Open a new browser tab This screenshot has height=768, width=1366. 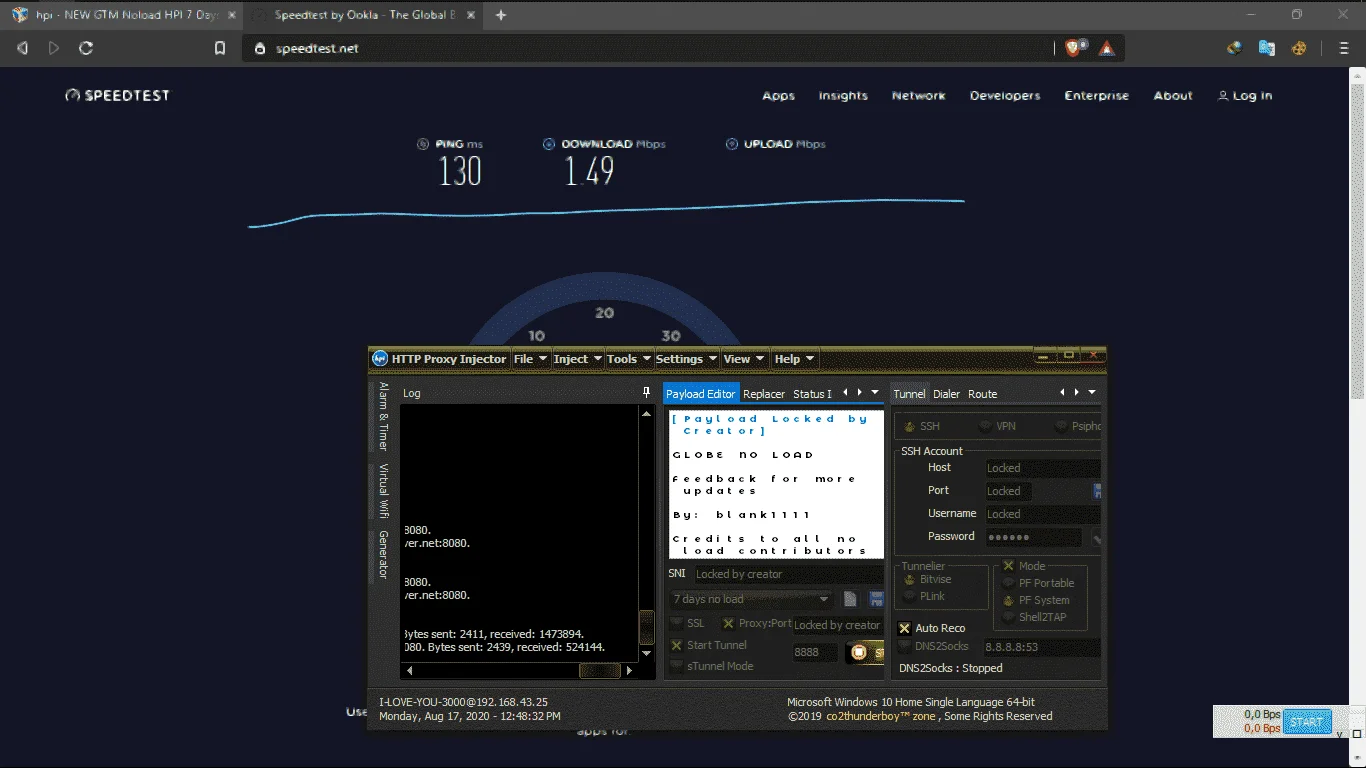(x=501, y=15)
